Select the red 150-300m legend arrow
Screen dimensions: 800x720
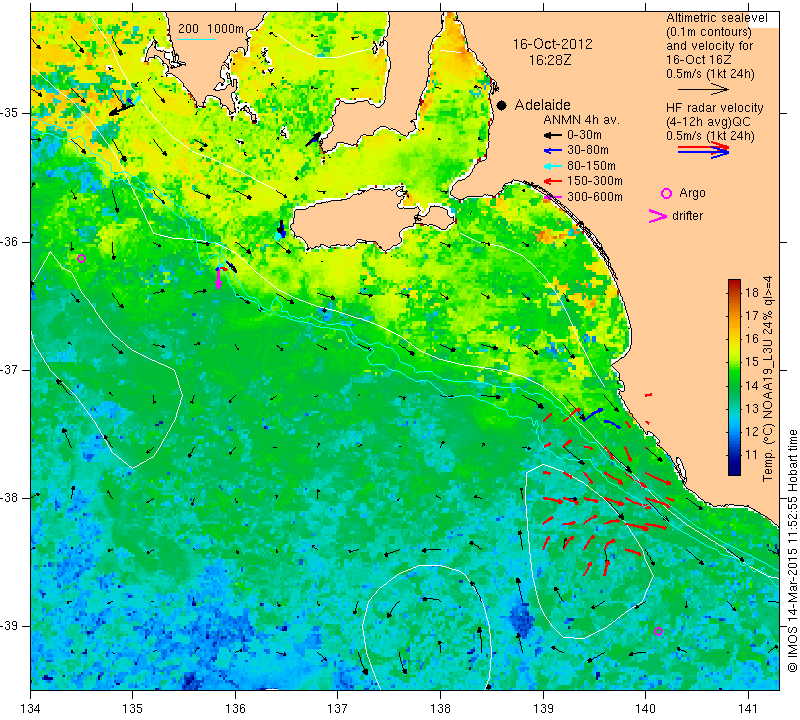coord(552,181)
